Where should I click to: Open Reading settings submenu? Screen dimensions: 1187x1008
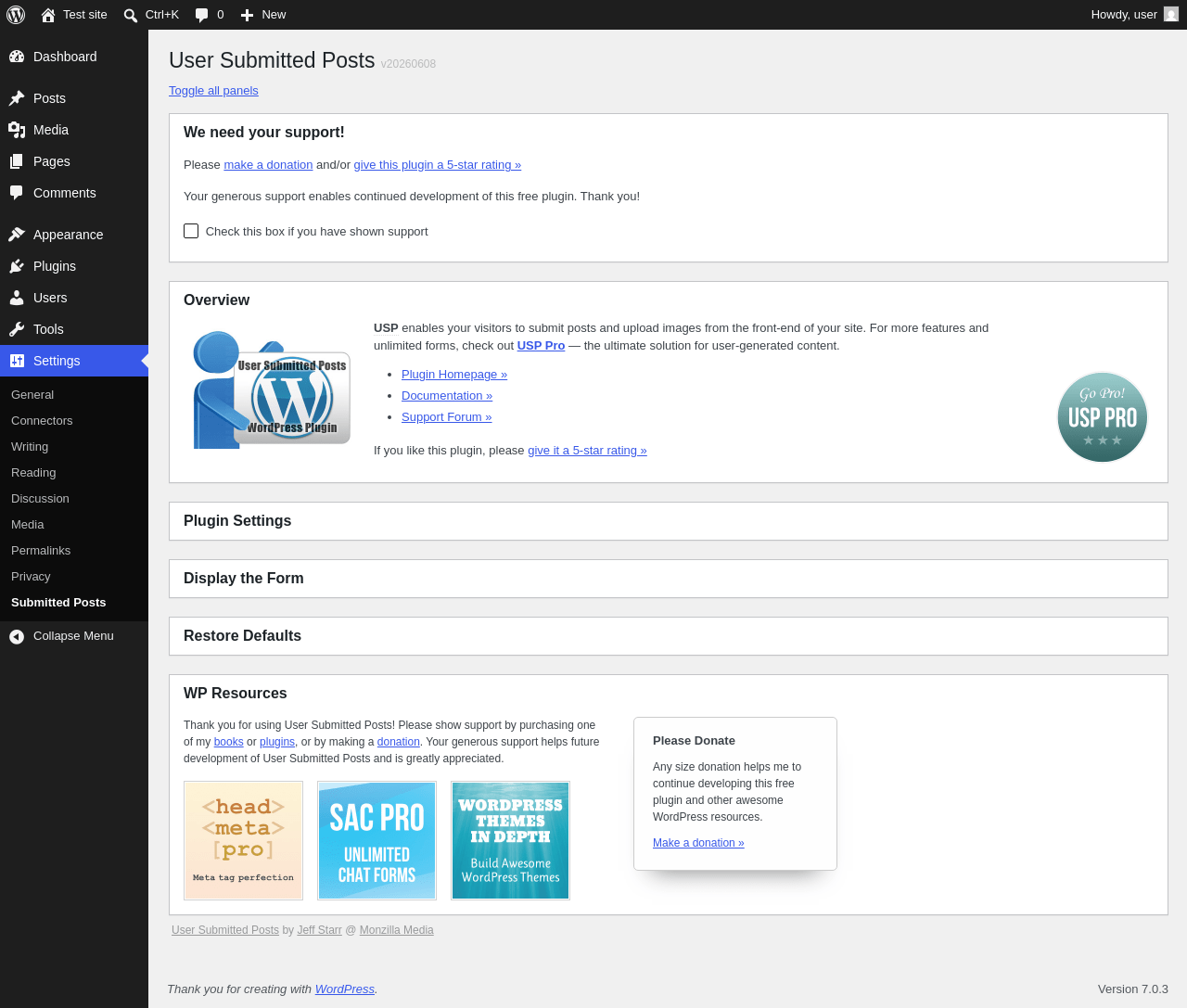(74, 473)
